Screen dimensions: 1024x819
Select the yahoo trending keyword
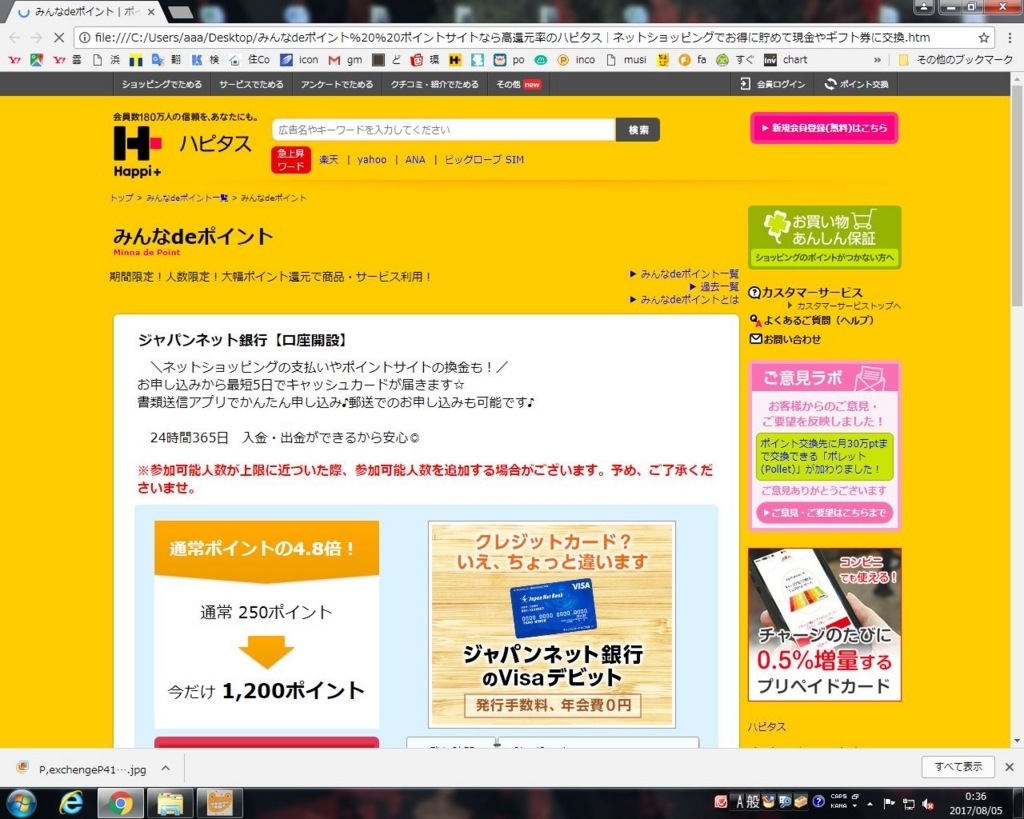pos(372,159)
